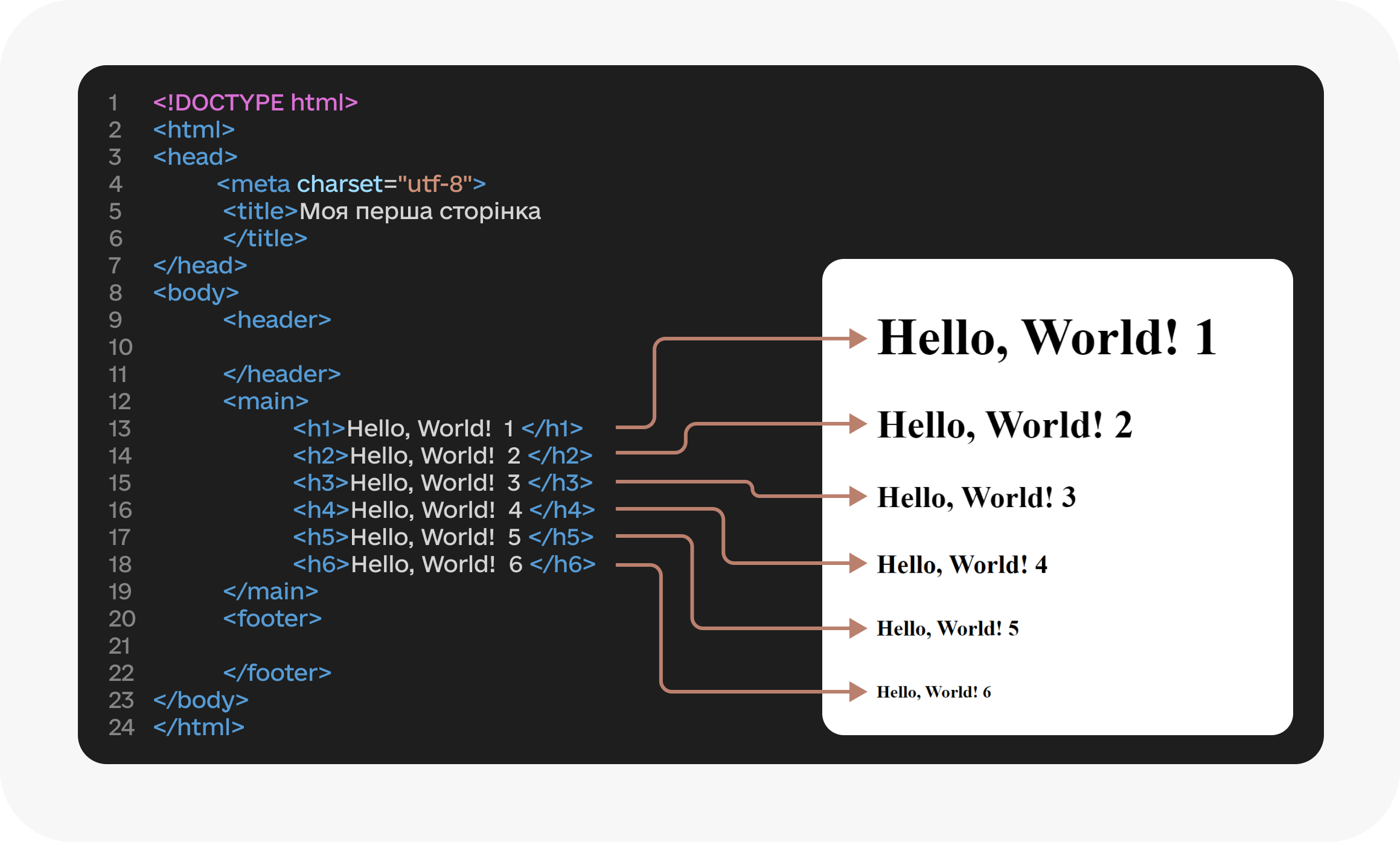
Task: Click the opening <body> tag on line 8
Action: click(x=196, y=293)
